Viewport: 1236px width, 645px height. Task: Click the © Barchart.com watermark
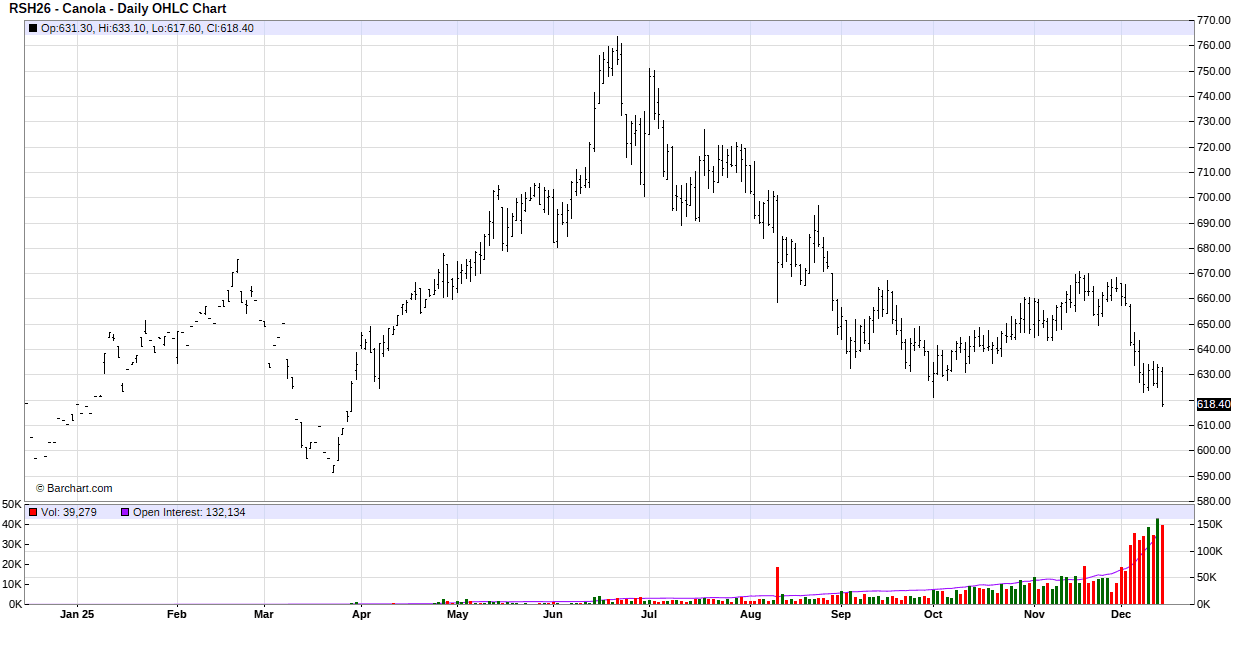pyautogui.click(x=74, y=488)
